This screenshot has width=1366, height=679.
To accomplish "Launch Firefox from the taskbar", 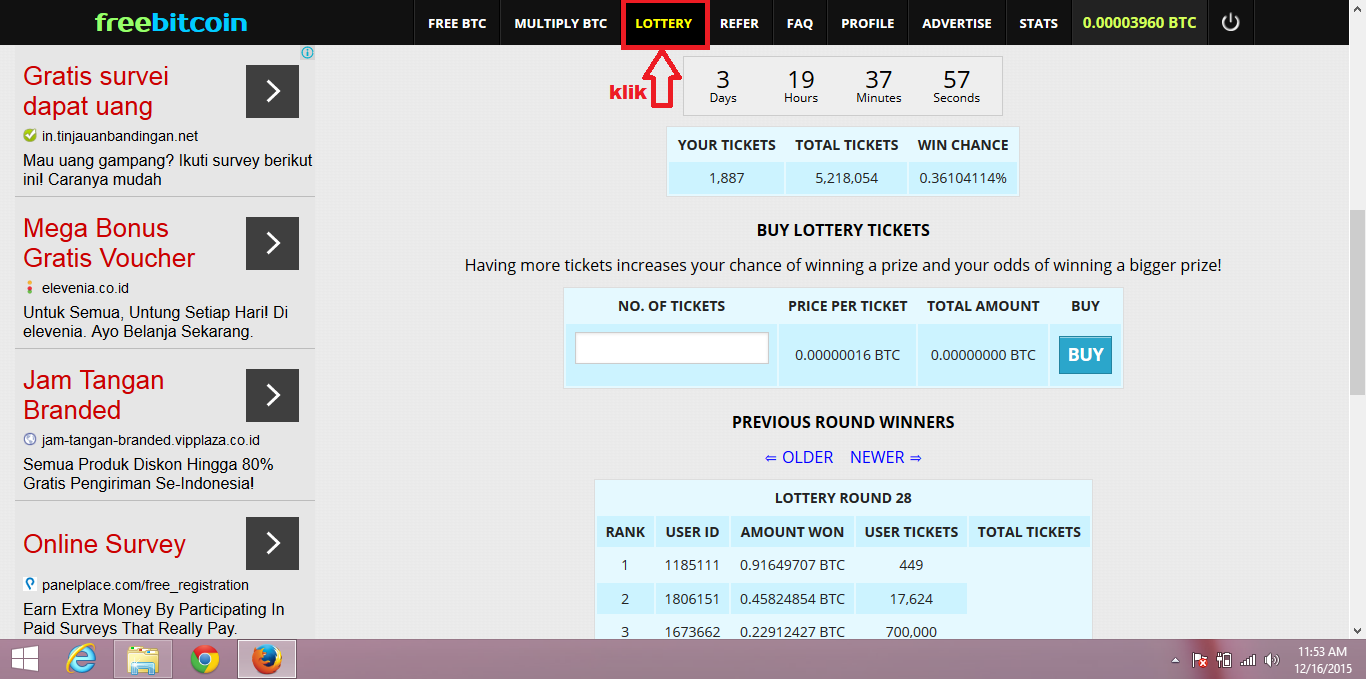I will (267, 659).
